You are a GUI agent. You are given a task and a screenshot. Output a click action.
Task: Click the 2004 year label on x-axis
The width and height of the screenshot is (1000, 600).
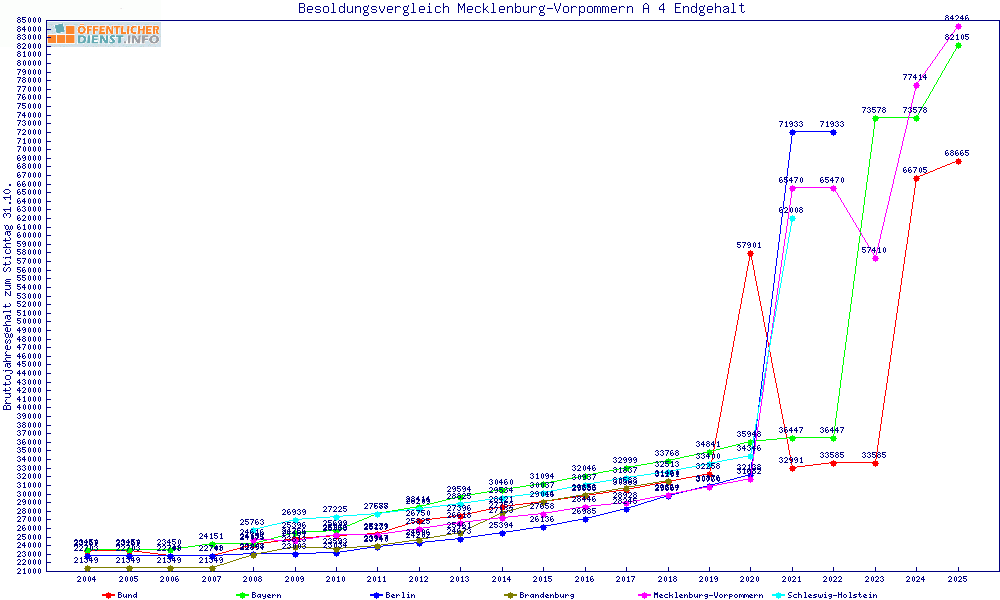point(87,579)
